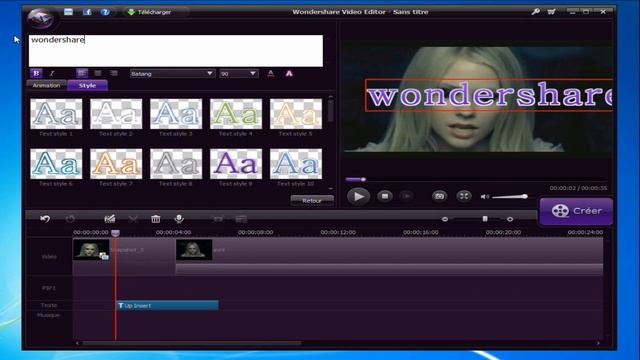640x360 pixels.
Task: Click the timeline playhead marker
Action: pos(116,233)
